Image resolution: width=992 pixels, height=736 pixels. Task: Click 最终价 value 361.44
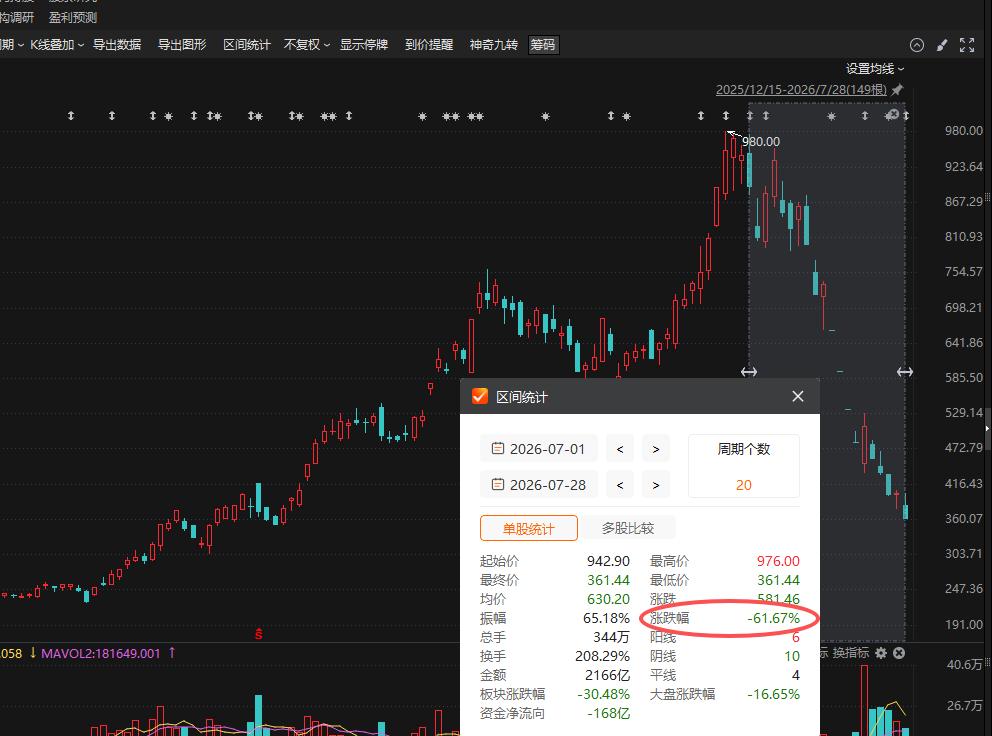point(608,580)
